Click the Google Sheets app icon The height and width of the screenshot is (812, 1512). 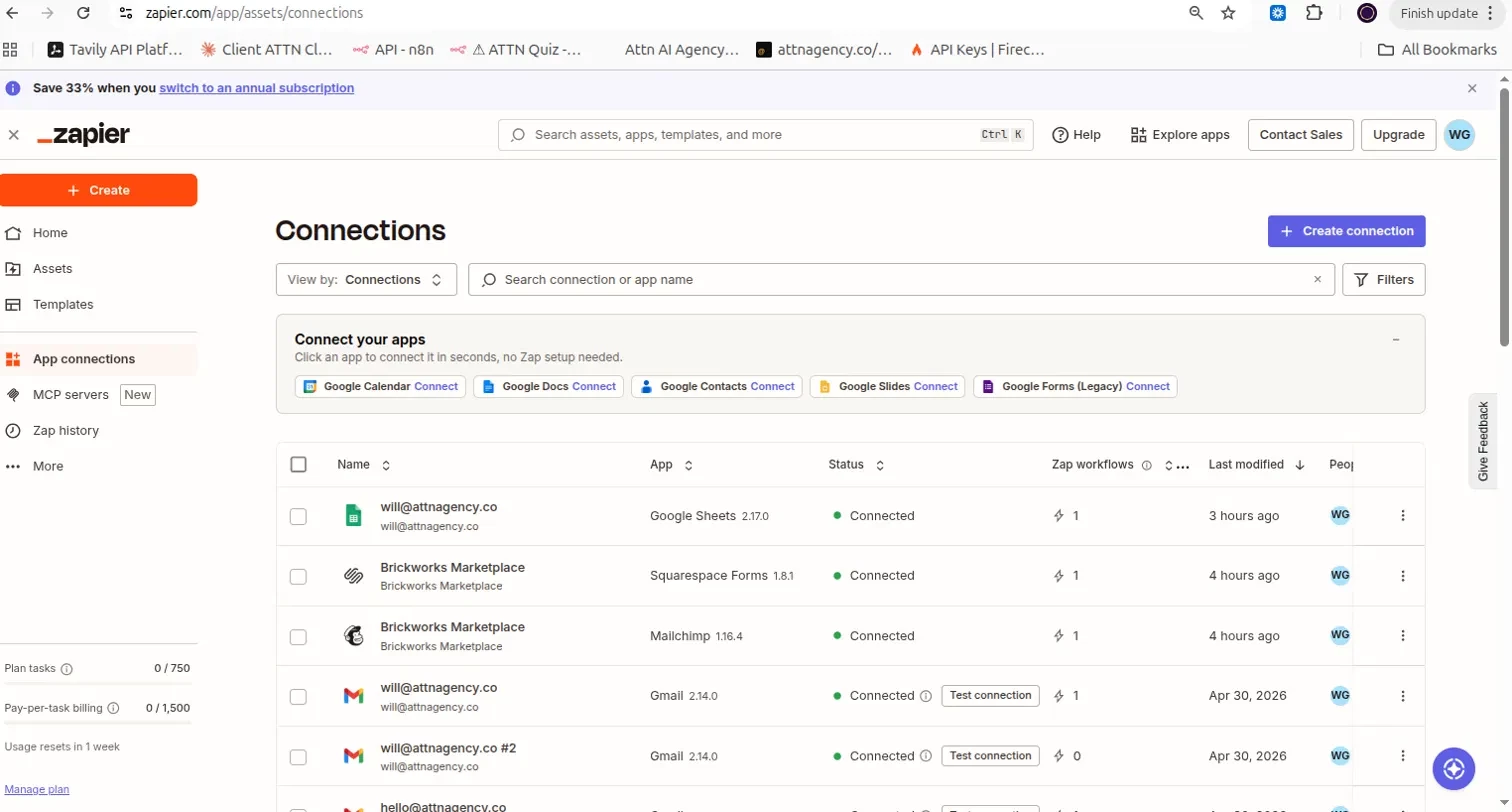tap(353, 516)
